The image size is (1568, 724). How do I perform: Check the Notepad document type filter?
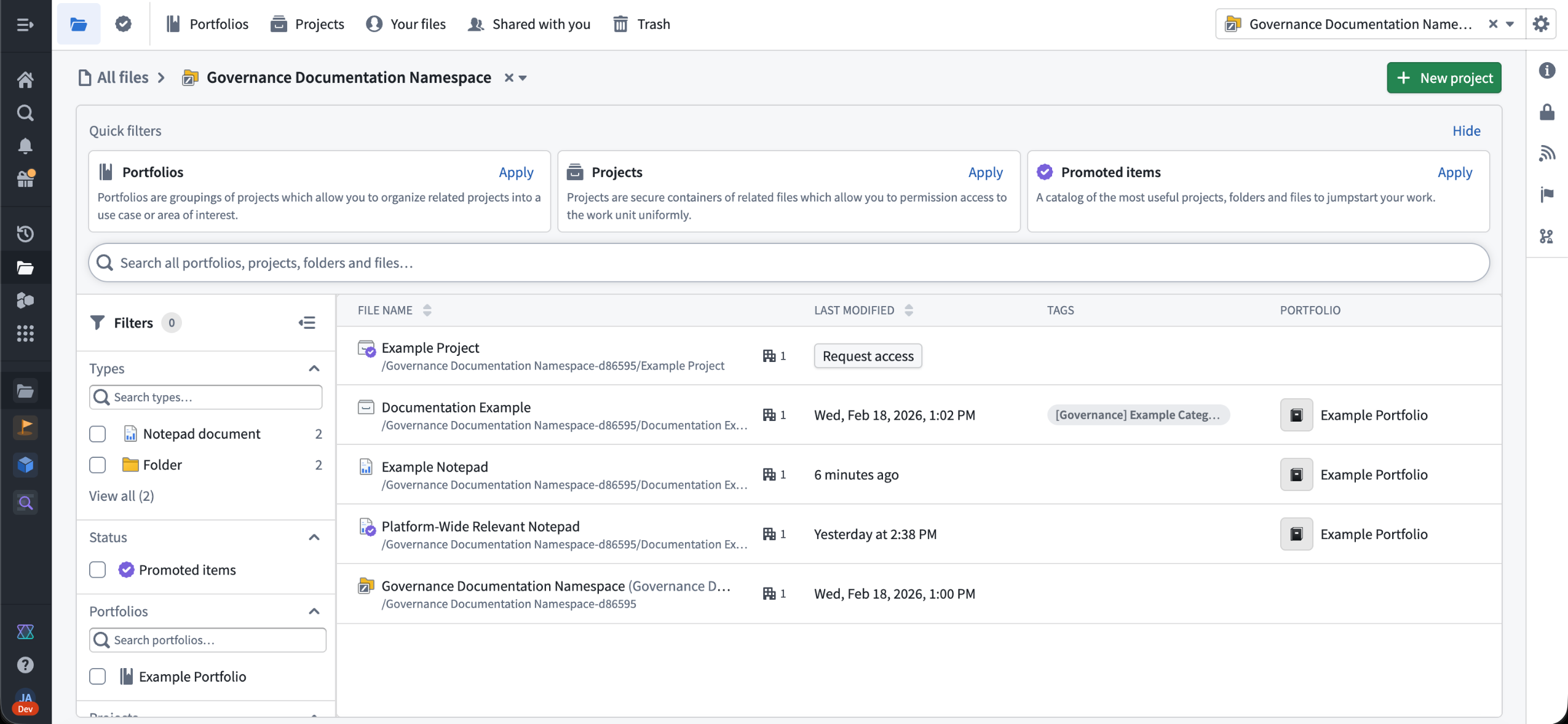(x=97, y=434)
